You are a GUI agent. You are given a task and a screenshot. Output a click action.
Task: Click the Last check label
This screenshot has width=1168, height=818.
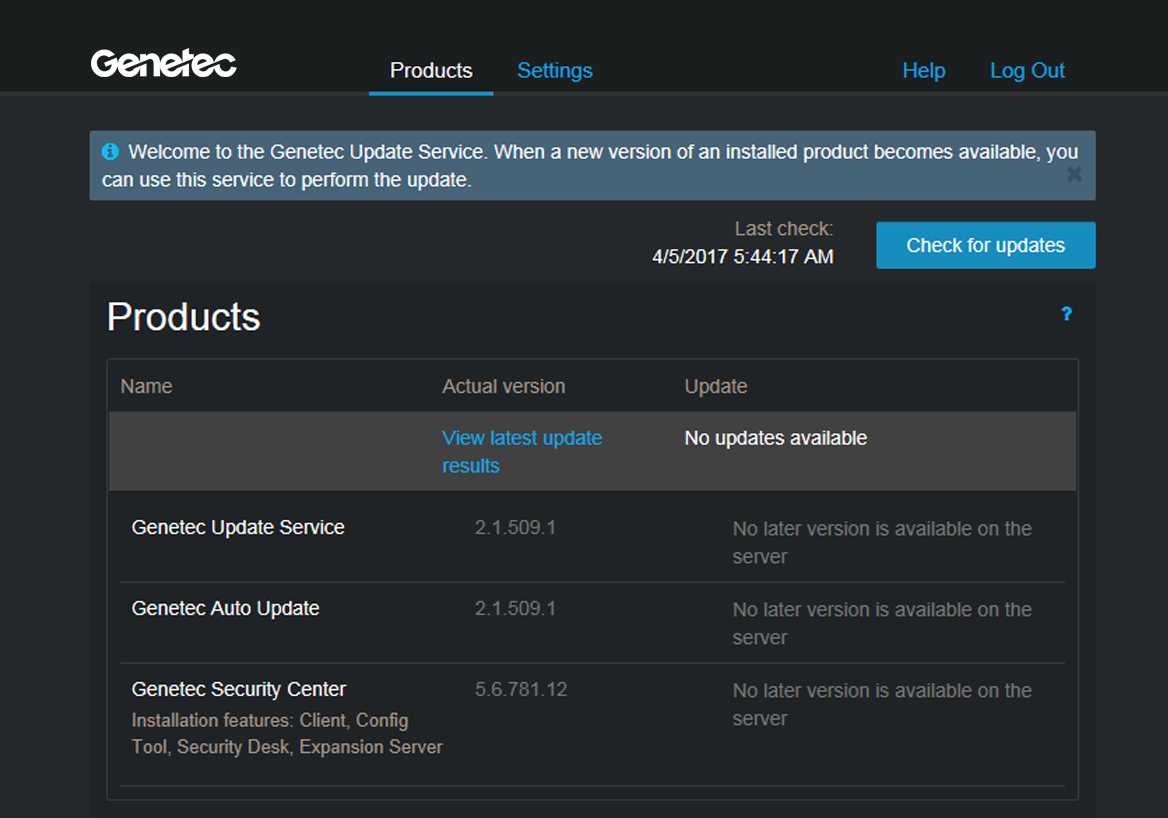(784, 229)
